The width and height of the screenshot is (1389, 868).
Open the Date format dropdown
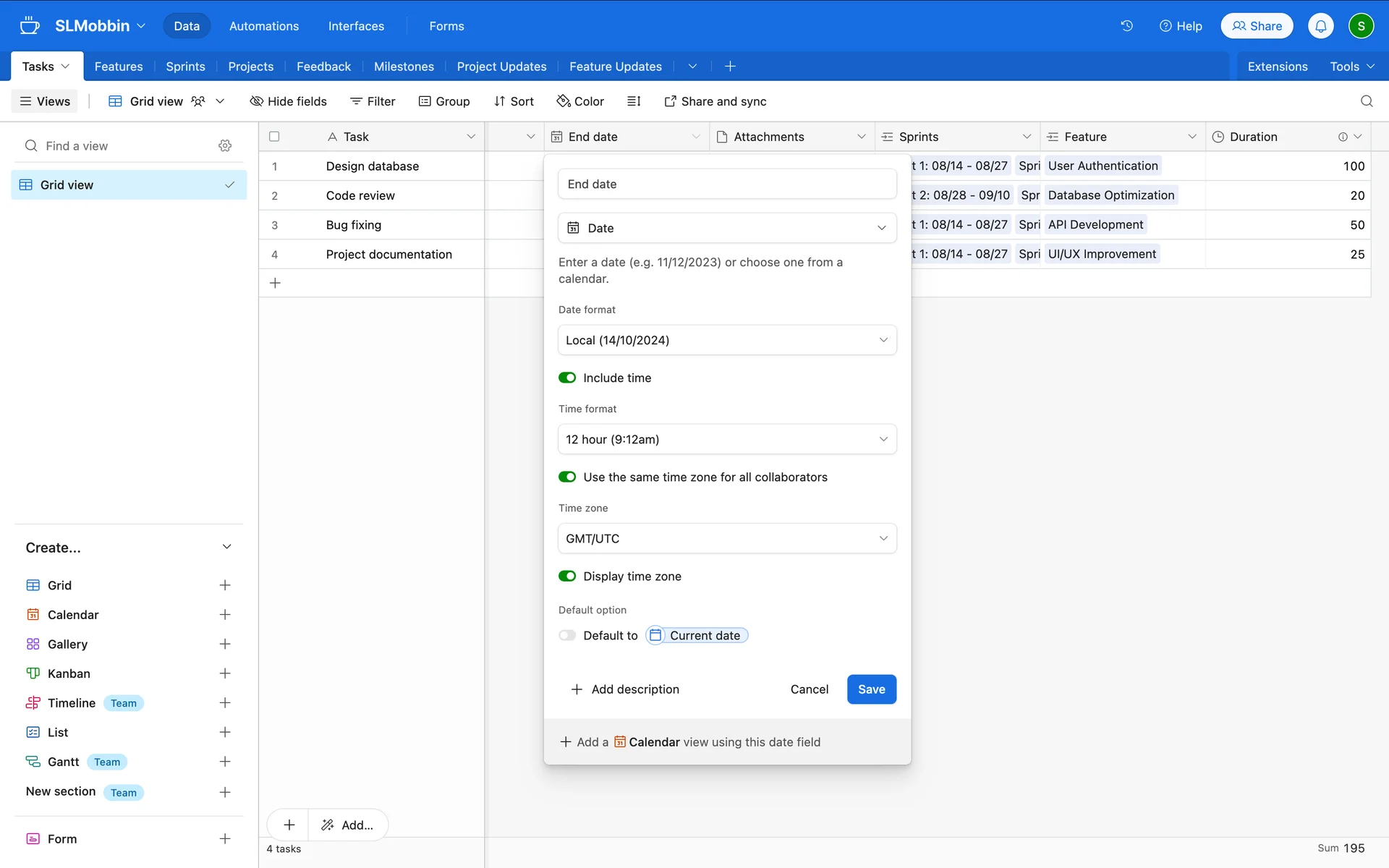[x=727, y=340]
